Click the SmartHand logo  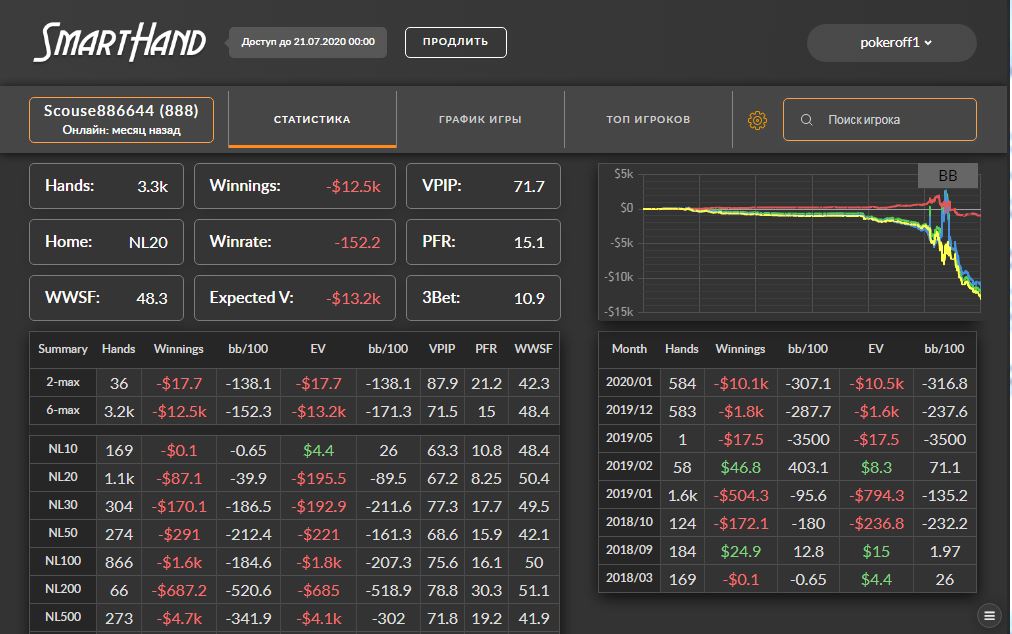point(120,43)
